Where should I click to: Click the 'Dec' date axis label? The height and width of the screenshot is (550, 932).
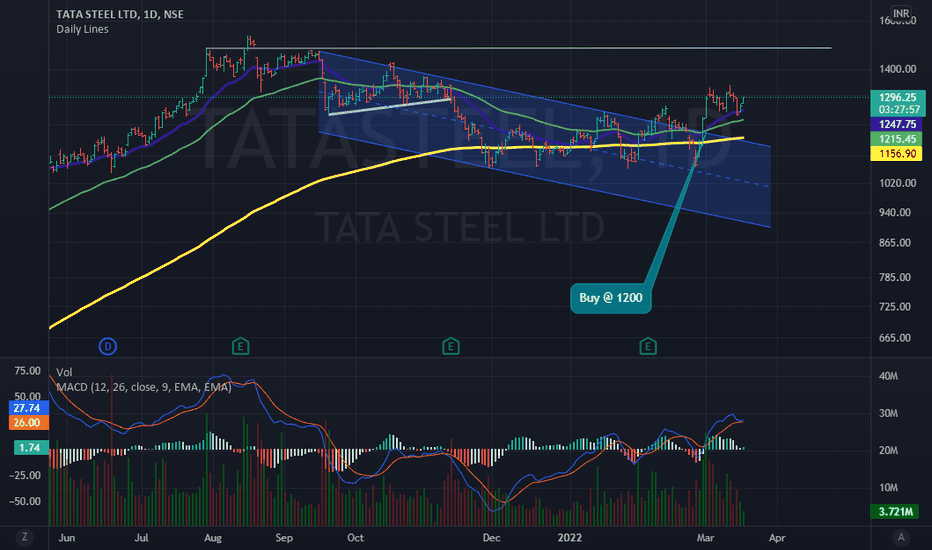(x=492, y=538)
